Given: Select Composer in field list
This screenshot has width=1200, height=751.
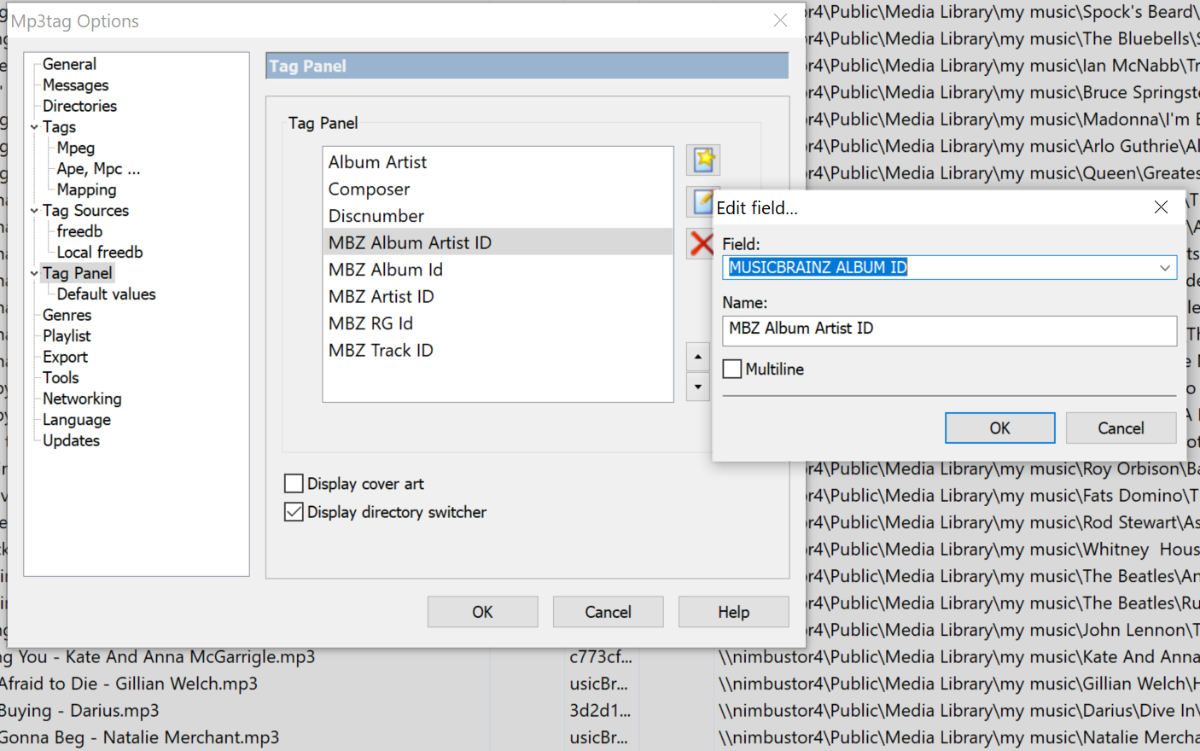Looking at the screenshot, I should tap(498, 189).
